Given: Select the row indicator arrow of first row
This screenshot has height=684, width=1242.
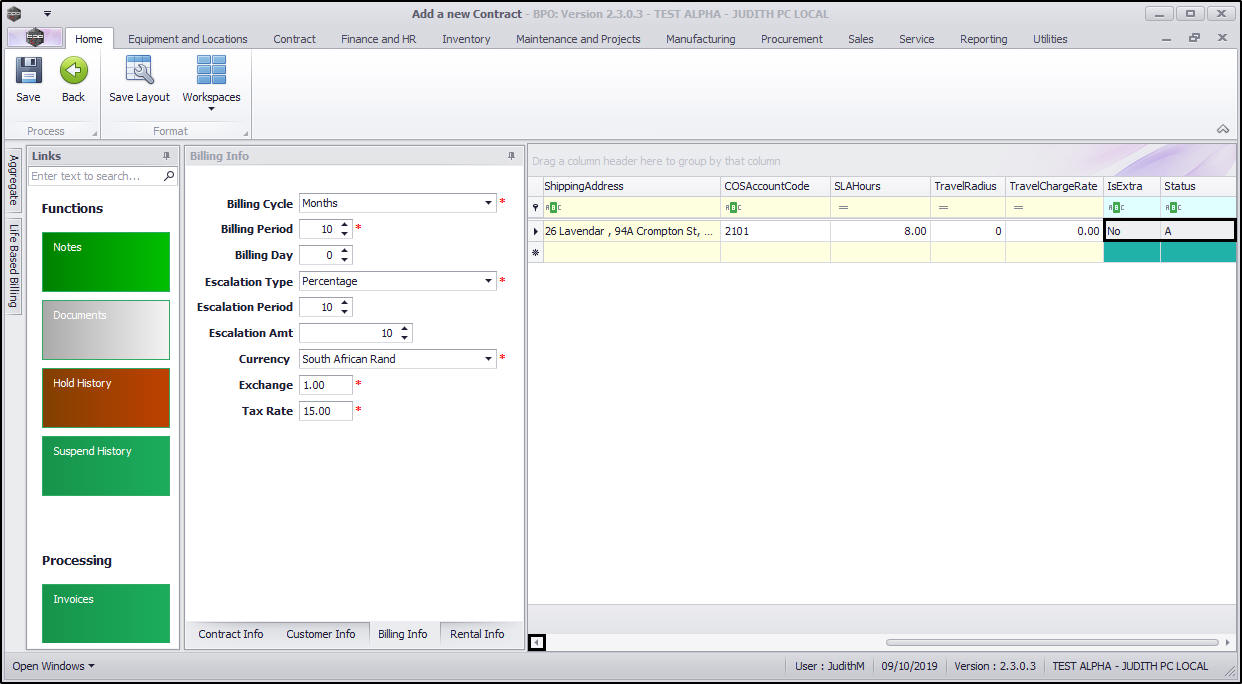Looking at the screenshot, I should tap(535, 231).
